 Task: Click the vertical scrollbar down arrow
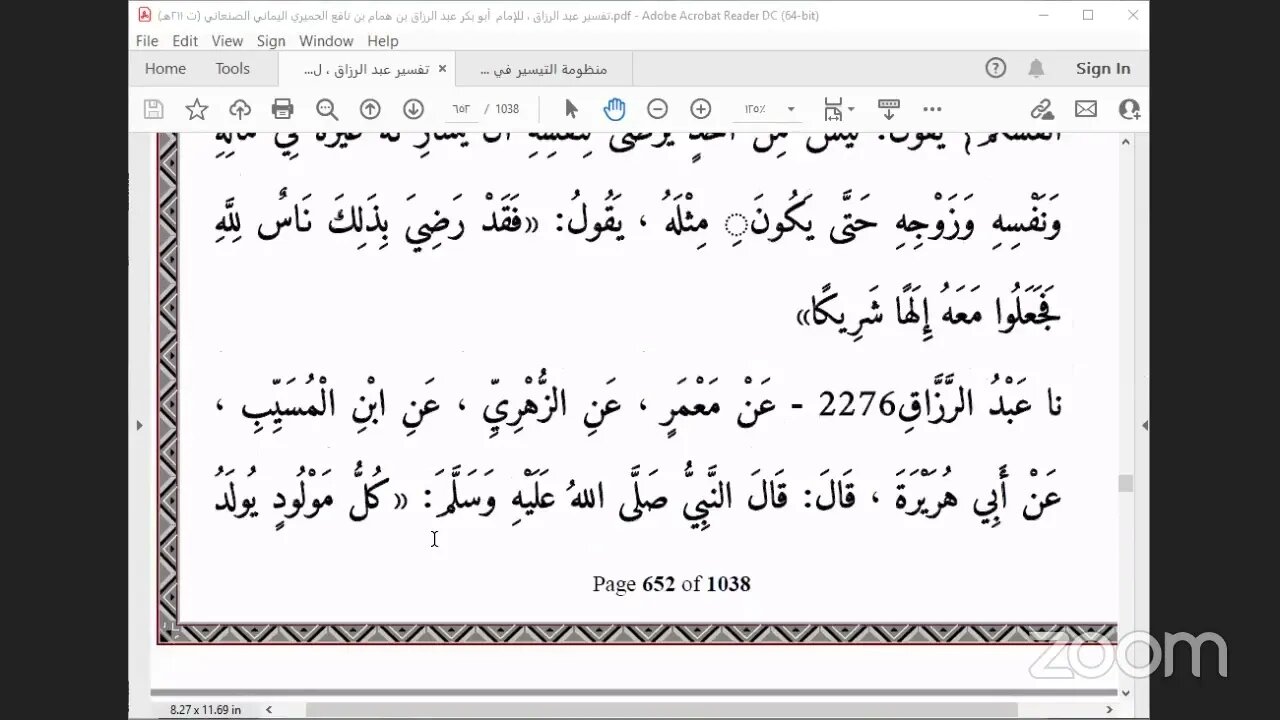point(1126,692)
